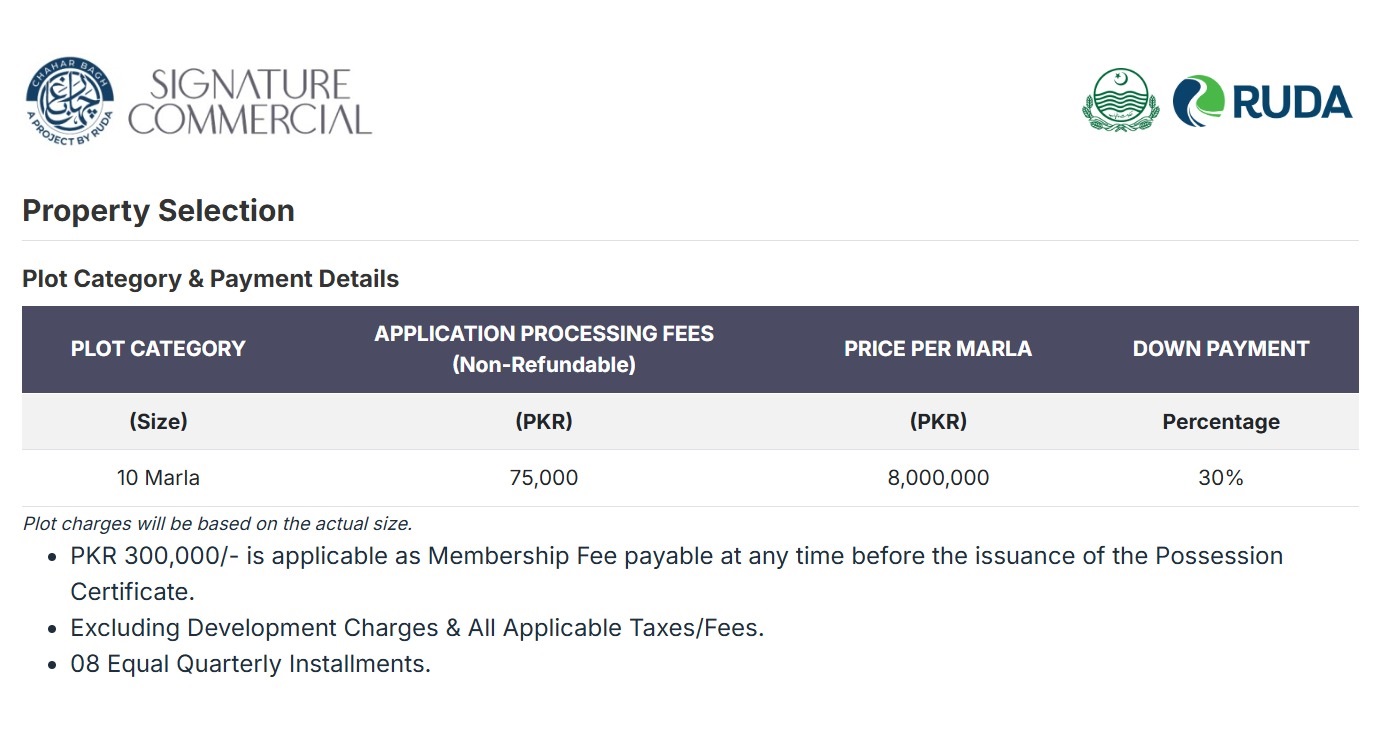Click the Punjab government green emblem
Viewport: 1382px width, 748px height.
[x=1119, y=99]
